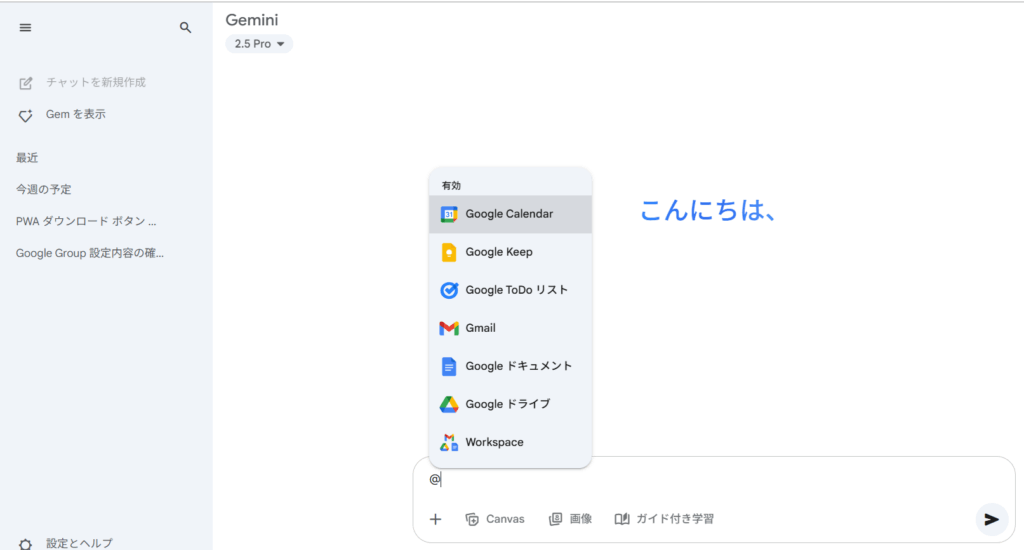Viewport: 1024px width, 550px height.
Task: Select Google ToDo リスト entry
Action: coord(510,290)
